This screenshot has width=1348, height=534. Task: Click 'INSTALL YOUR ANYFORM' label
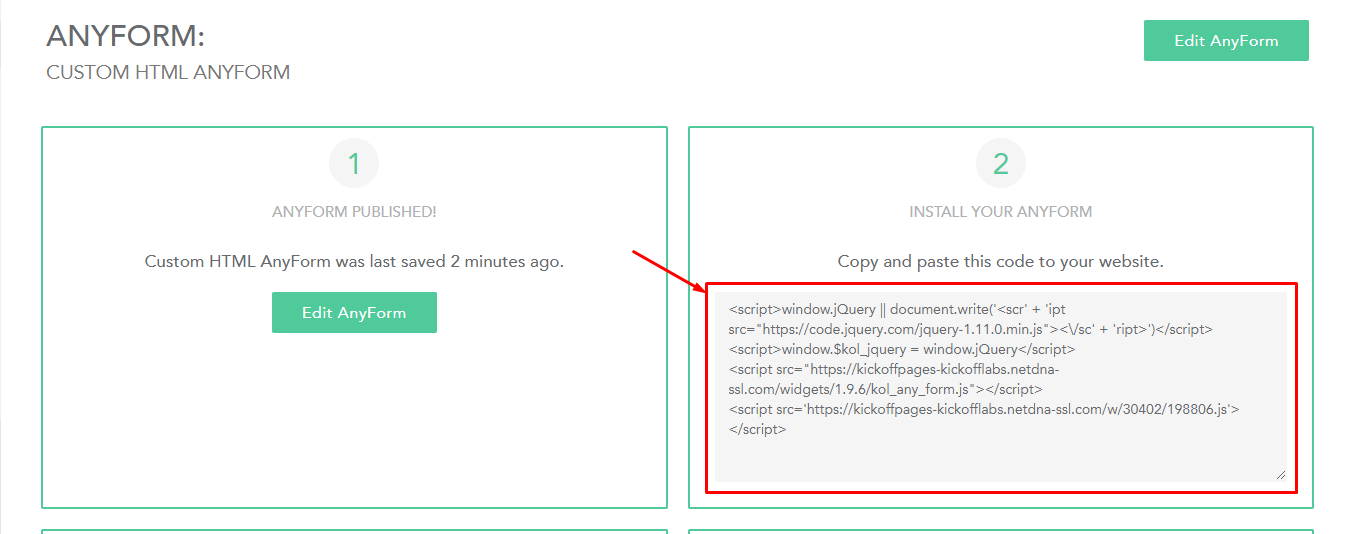pos(1001,212)
